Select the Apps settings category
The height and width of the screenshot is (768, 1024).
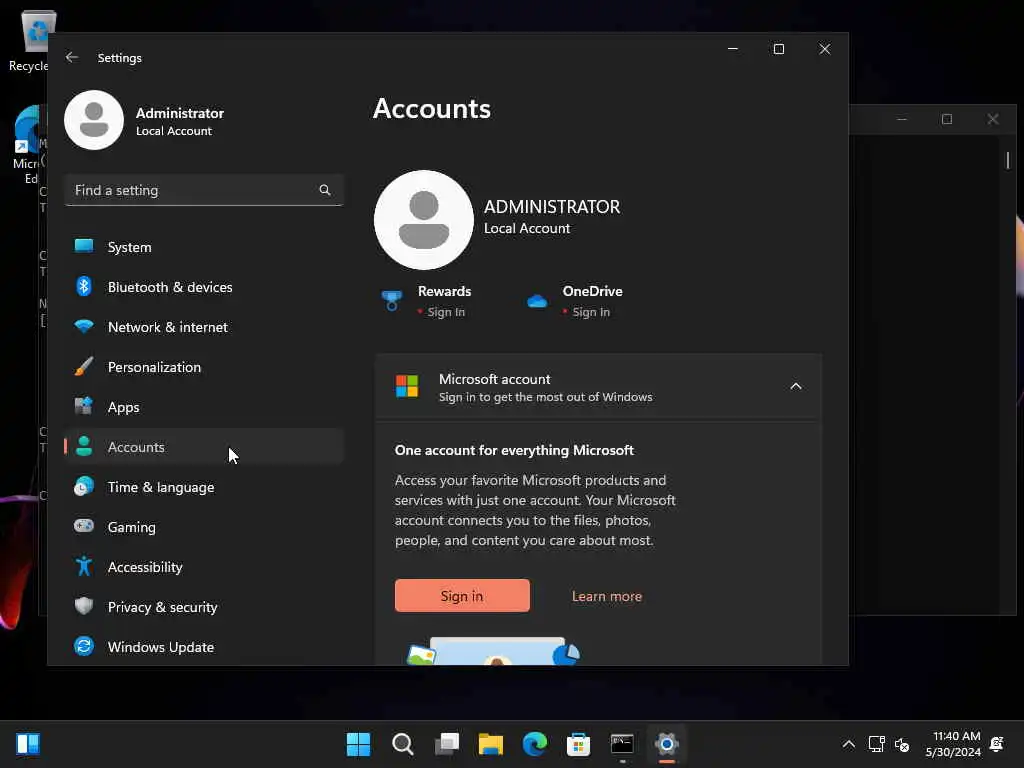coord(204,407)
